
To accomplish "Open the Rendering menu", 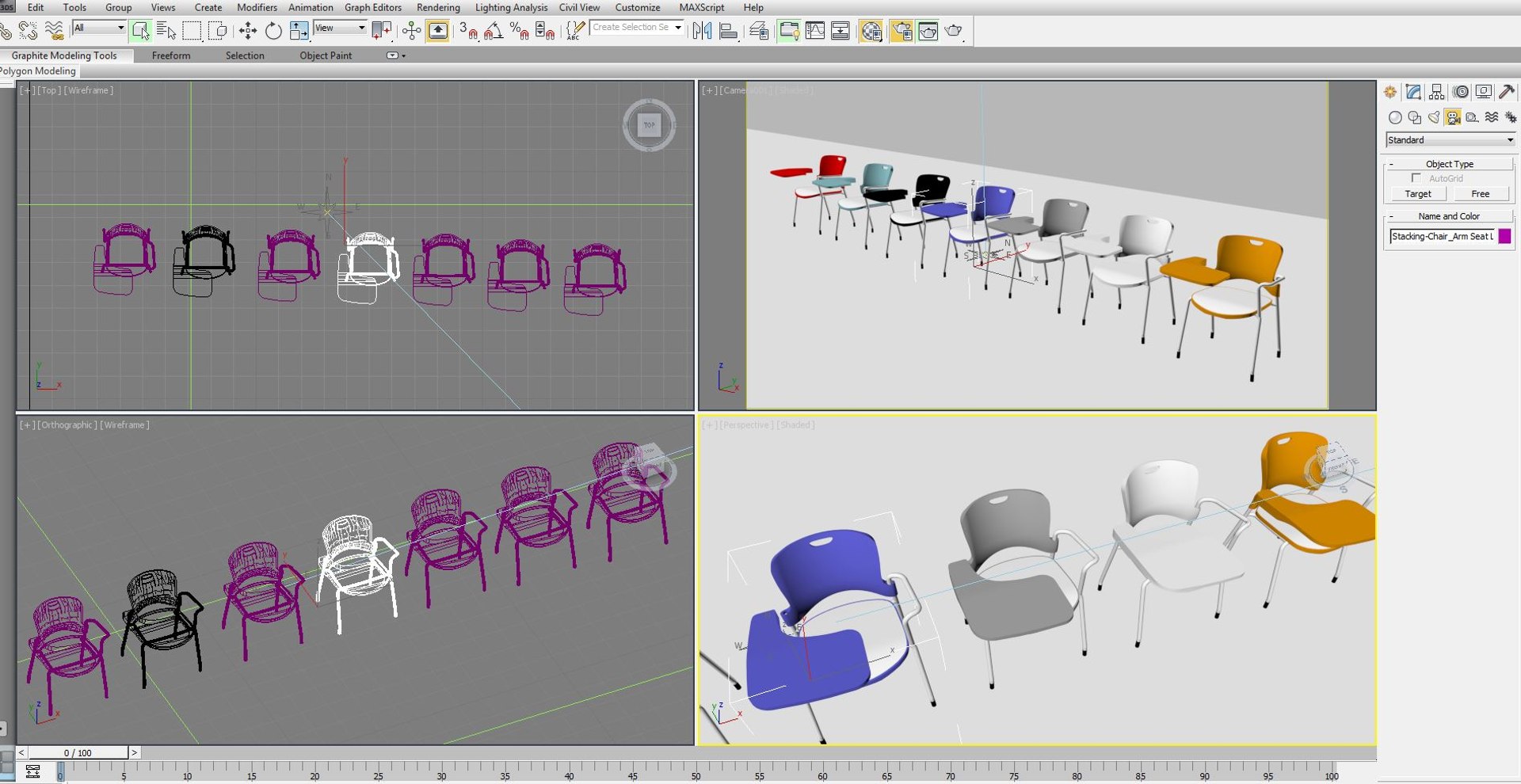I will click(438, 7).
